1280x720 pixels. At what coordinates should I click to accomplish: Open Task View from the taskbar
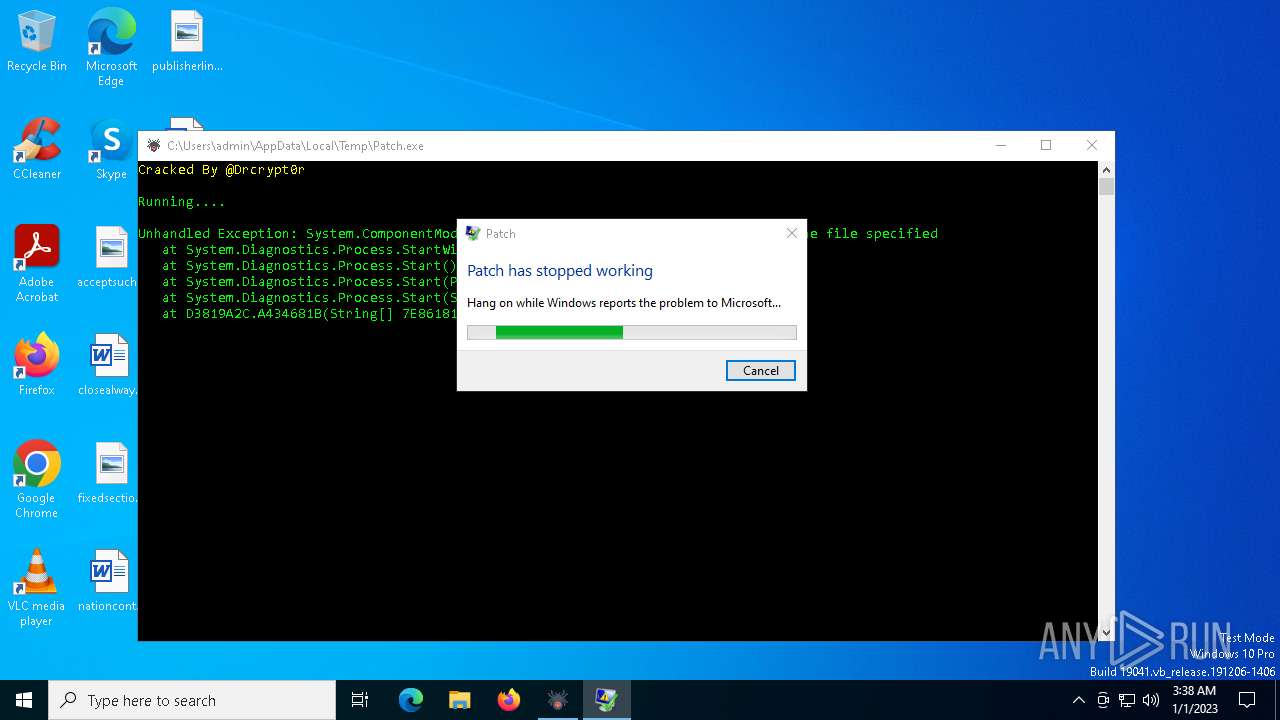click(360, 700)
